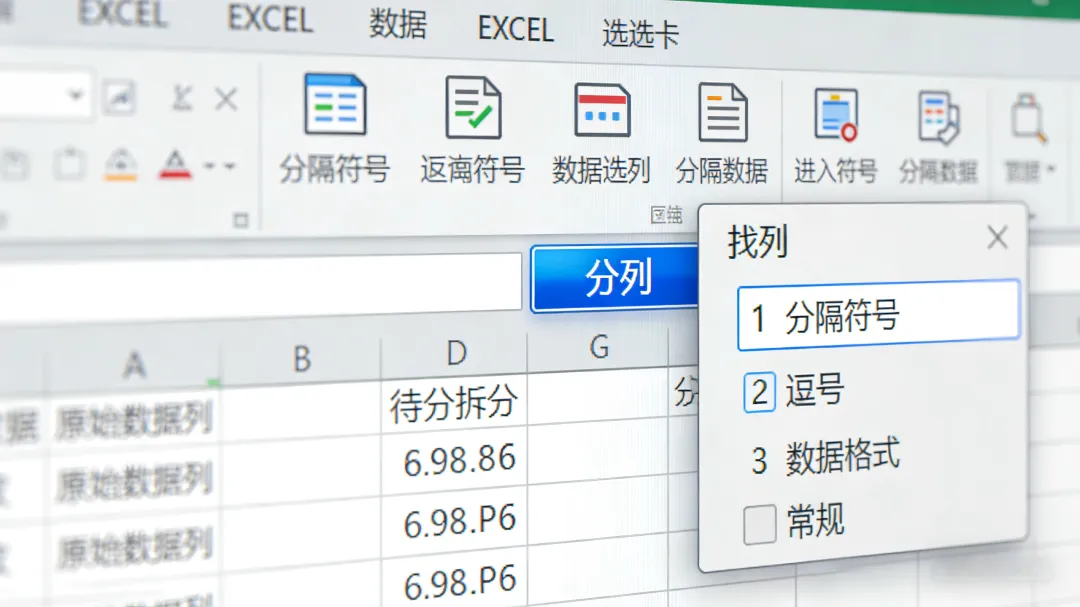1080x607 pixels.
Task: Click the 分隔符号 ribbon icon
Action: 335,105
